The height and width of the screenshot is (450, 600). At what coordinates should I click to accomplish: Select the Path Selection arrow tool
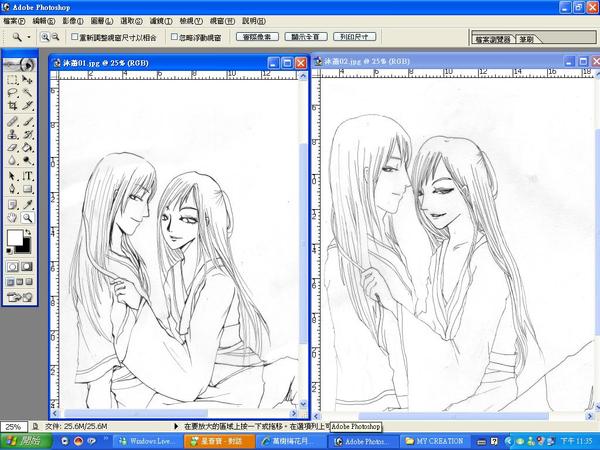click(12, 176)
